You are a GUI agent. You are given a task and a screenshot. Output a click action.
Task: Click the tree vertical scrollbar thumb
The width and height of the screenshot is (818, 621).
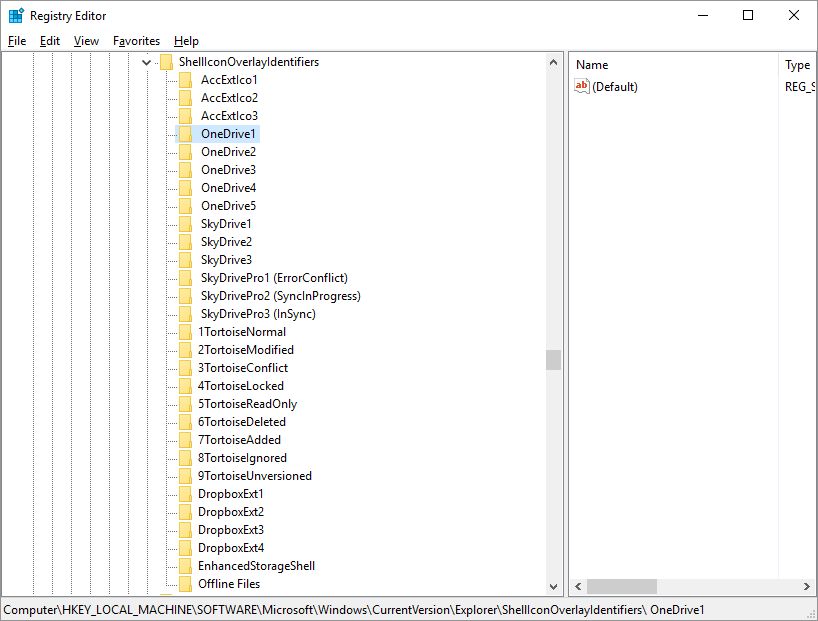pos(554,360)
